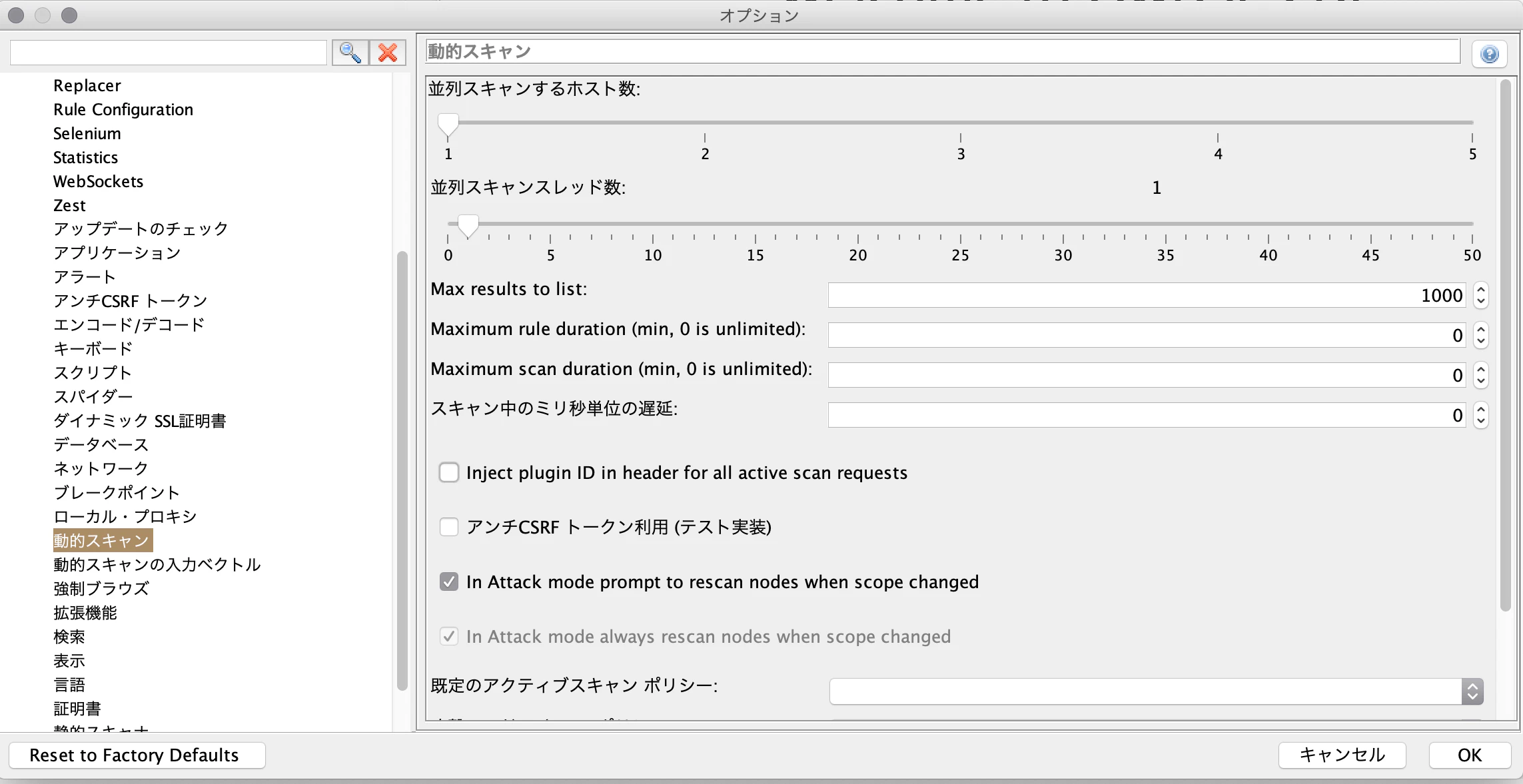The width and height of the screenshot is (1523, 784).
Task: Open the 既定のアクティブスキャン ポリシー dropdown
Action: (x=1156, y=691)
